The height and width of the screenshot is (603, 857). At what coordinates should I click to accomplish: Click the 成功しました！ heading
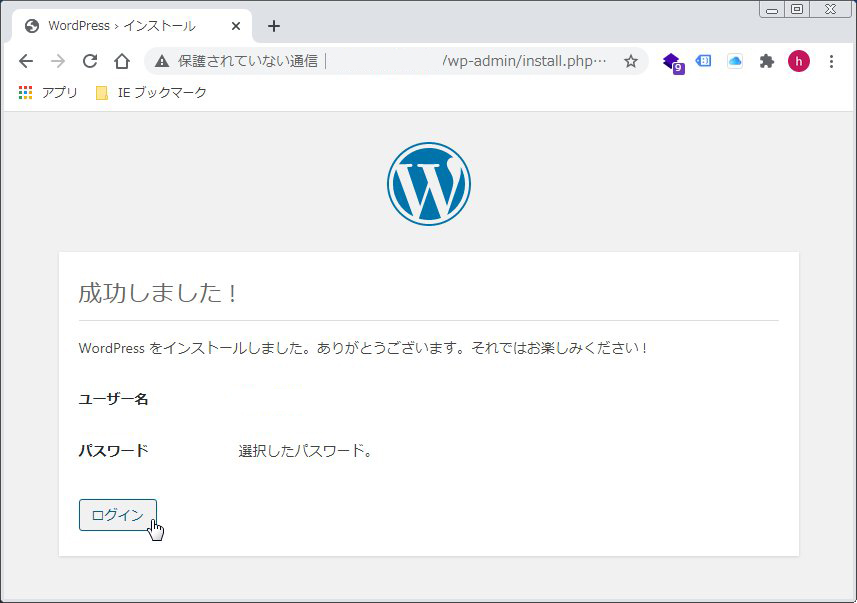159,293
